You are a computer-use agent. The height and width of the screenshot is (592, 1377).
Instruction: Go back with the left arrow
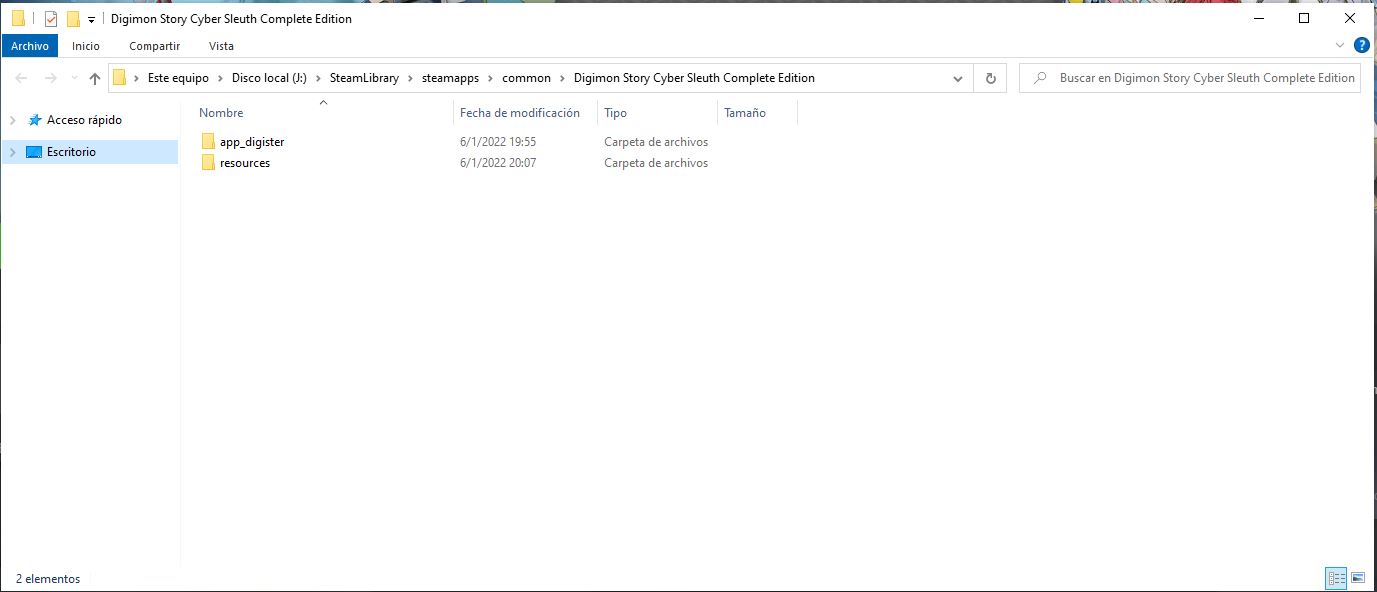click(22, 78)
